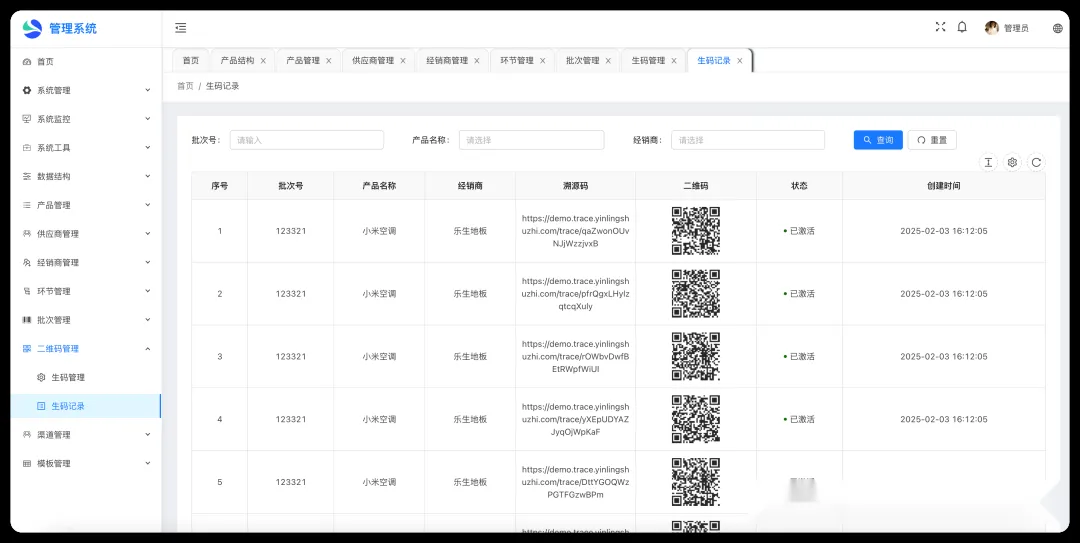Expand the 系统管理 menu chevron

pos(147,90)
